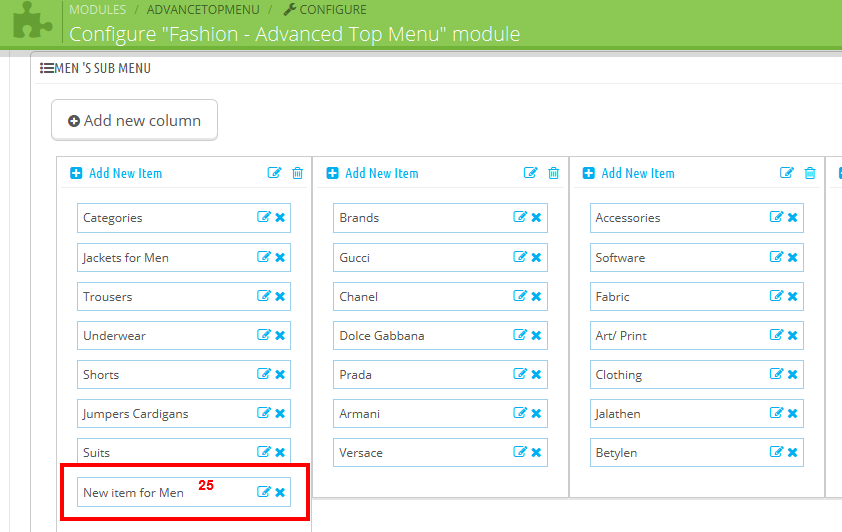Add New Item in the Categories column

coord(117,173)
